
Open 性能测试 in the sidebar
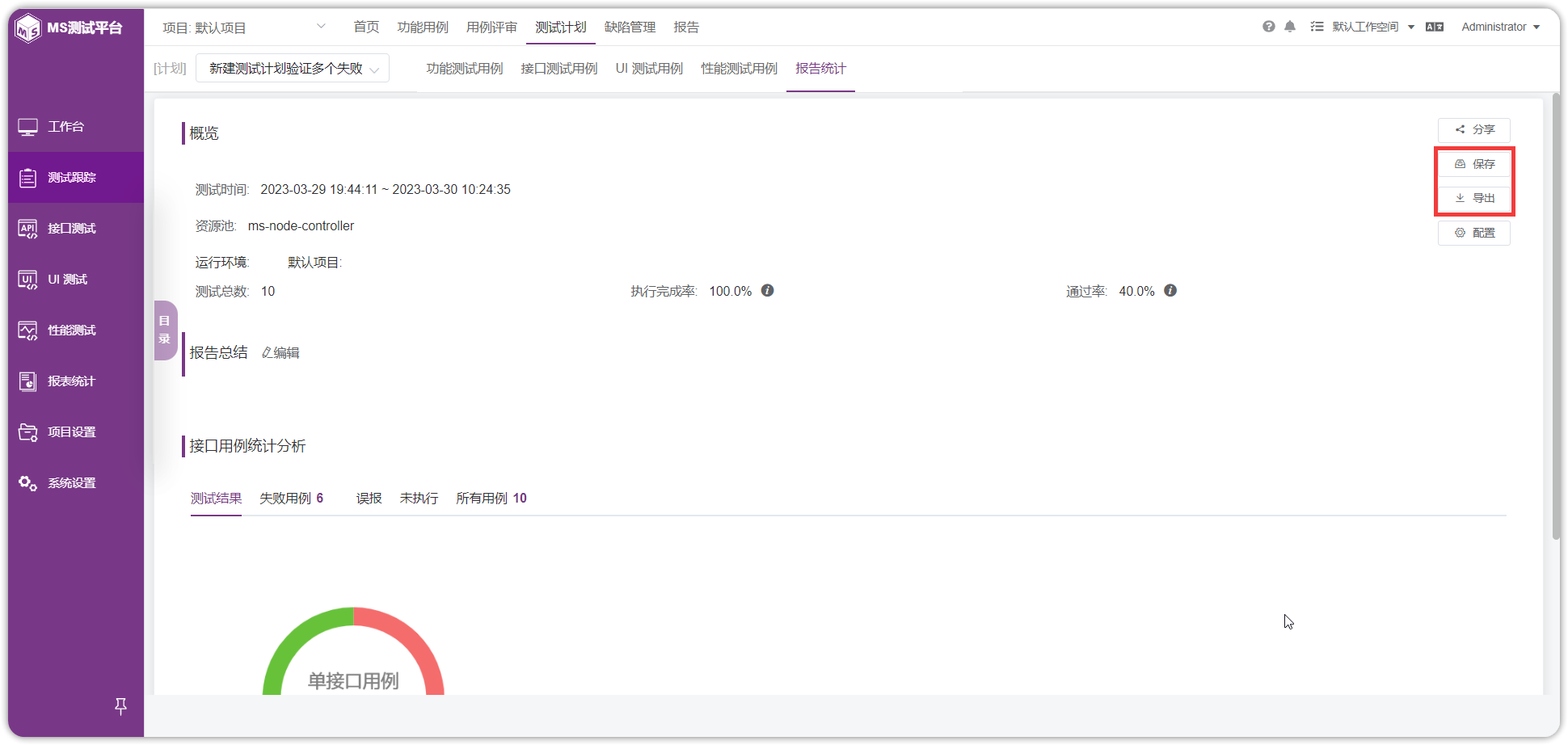tap(76, 330)
